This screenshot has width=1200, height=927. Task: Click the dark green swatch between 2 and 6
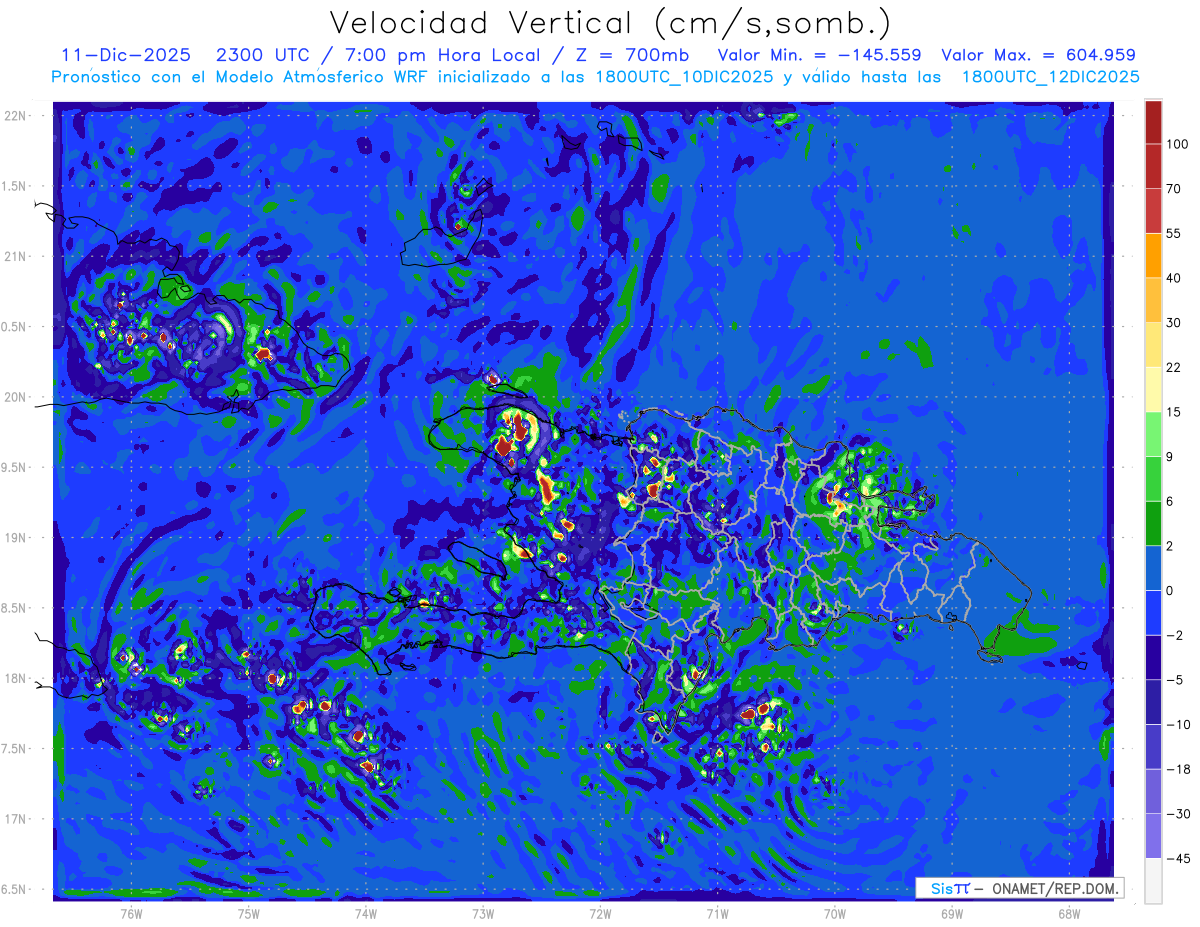(x=1153, y=523)
